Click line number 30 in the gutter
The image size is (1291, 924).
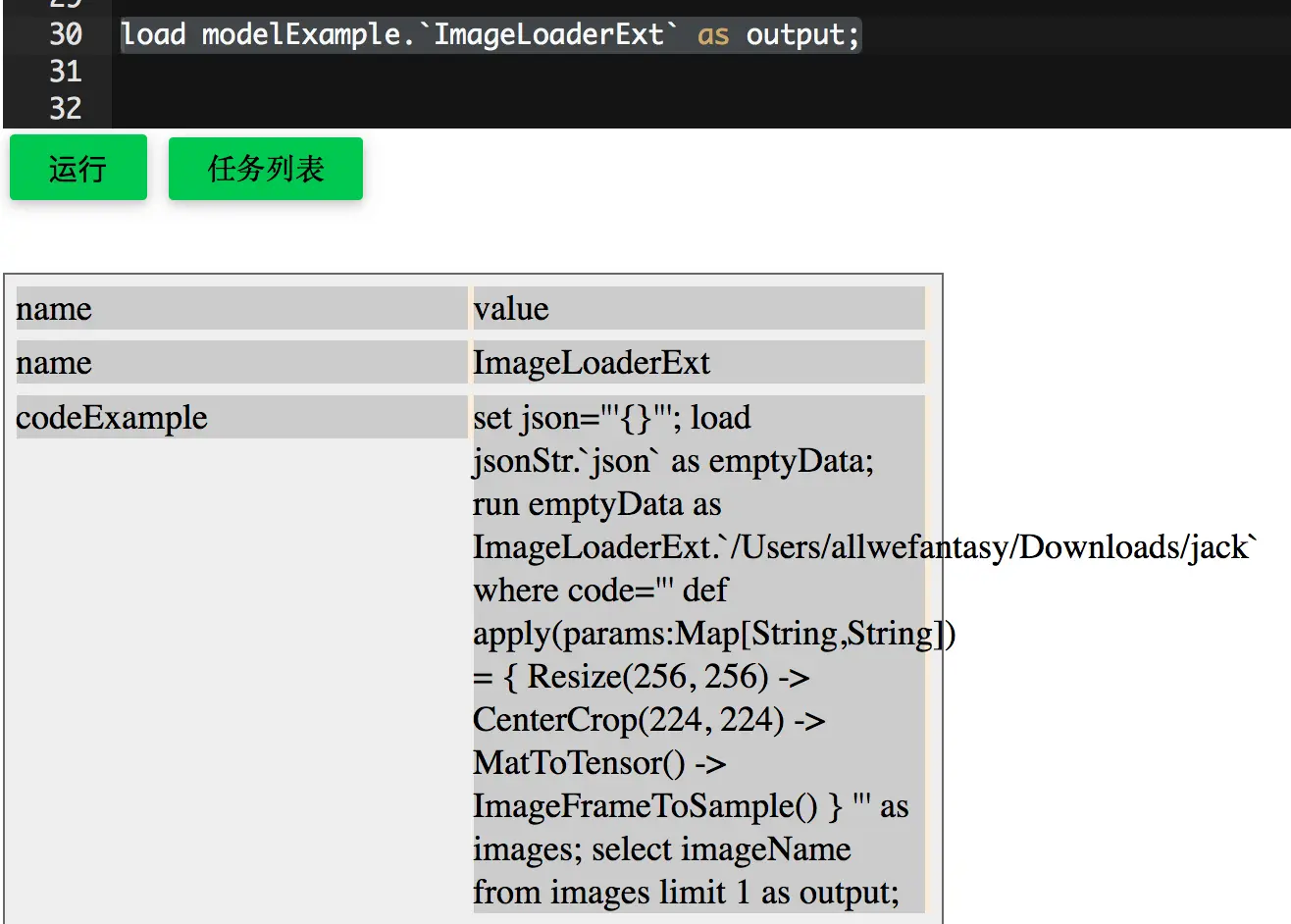click(x=66, y=34)
